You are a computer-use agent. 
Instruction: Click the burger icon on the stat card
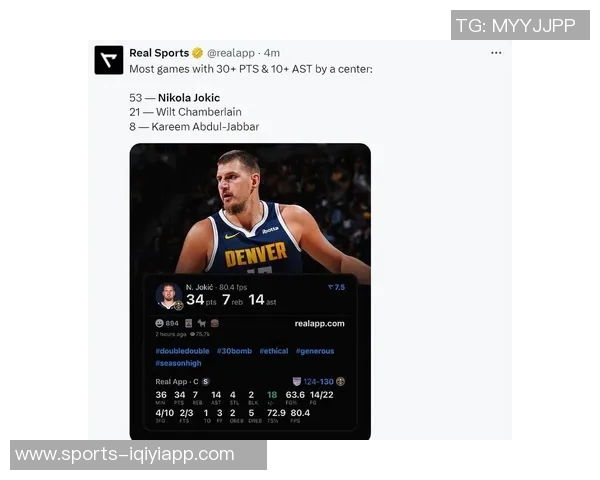(215, 323)
